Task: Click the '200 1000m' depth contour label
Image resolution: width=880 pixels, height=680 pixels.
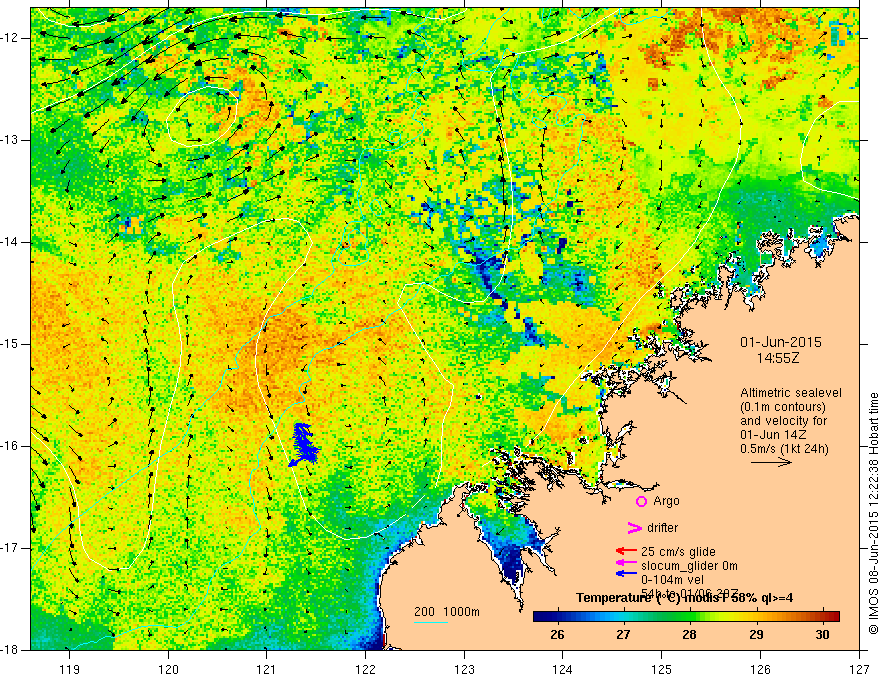Action: click(x=447, y=612)
